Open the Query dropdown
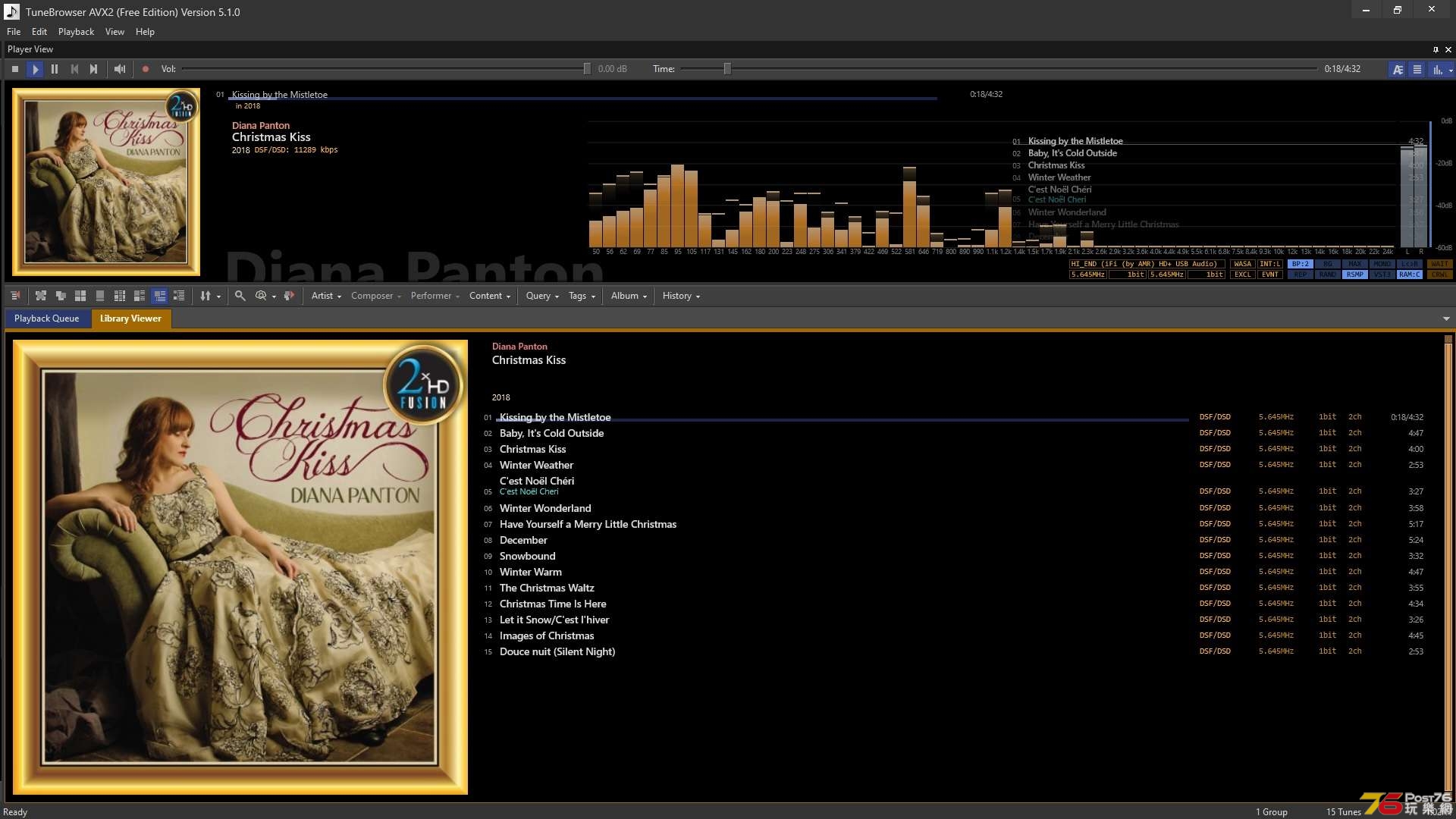Screen dimensions: 1456x819 pyautogui.click(x=542, y=296)
